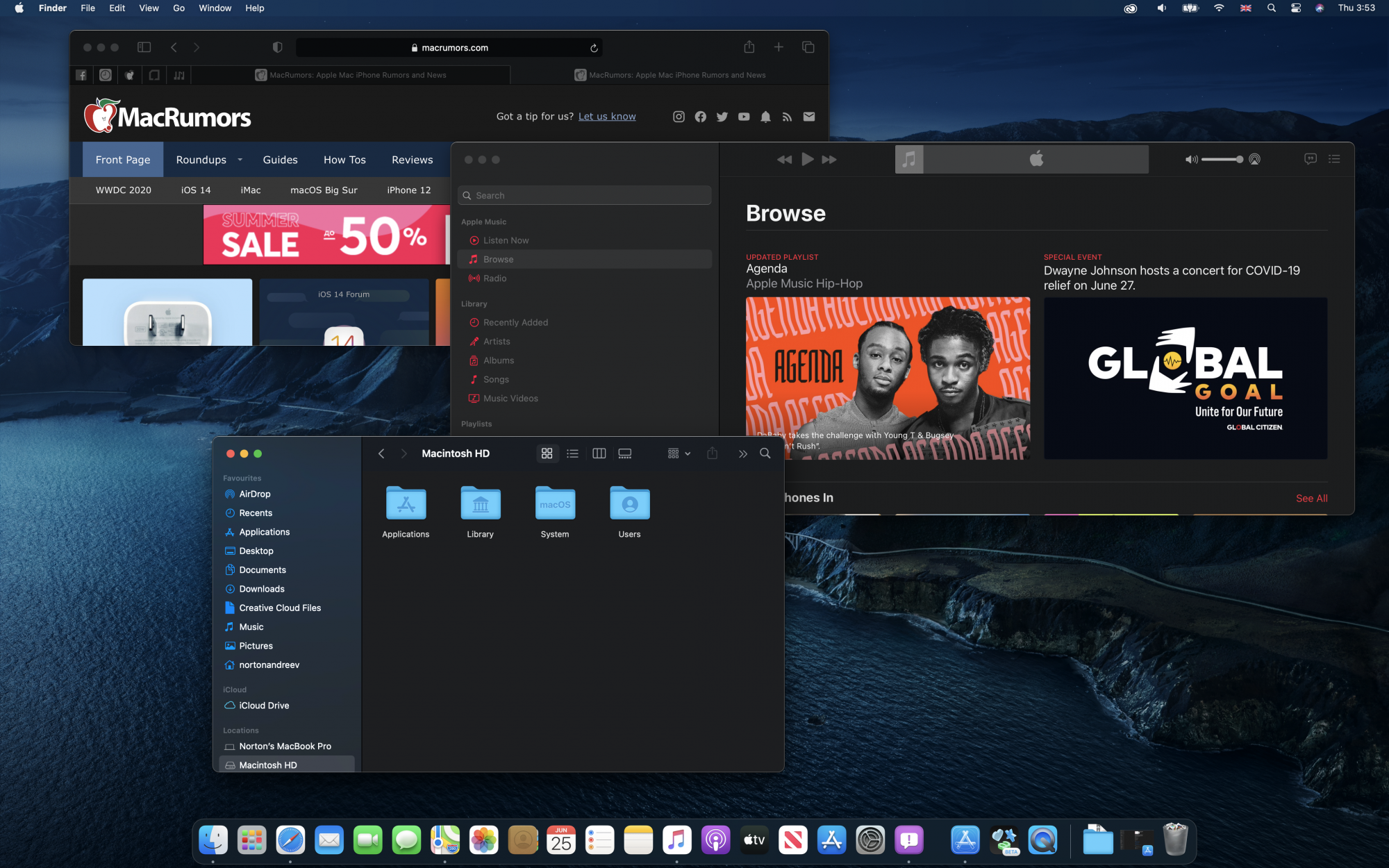Click the Music play button
The height and width of the screenshot is (868, 1389).
pyautogui.click(x=807, y=159)
